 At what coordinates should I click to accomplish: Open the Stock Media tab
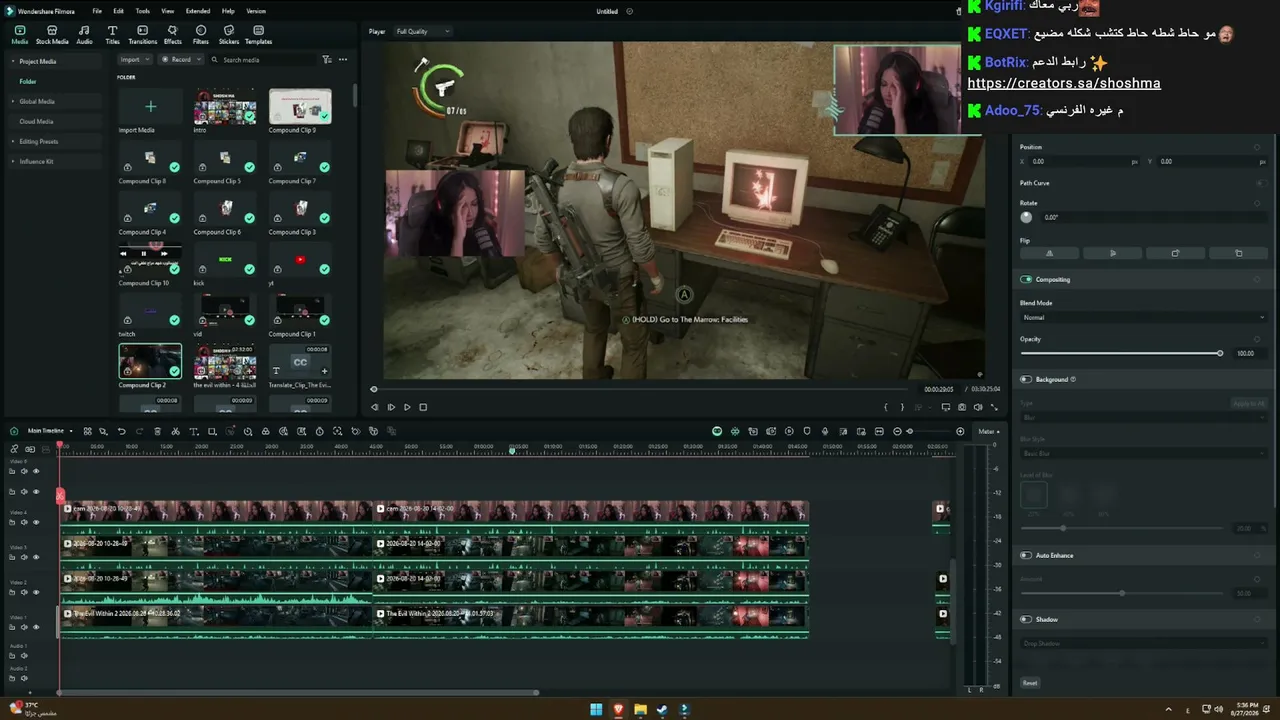click(x=52, y=35)
